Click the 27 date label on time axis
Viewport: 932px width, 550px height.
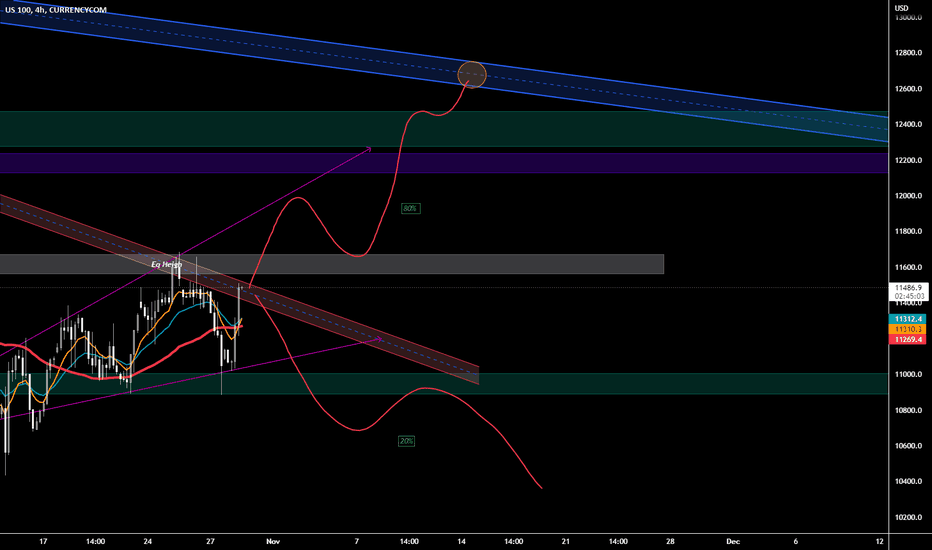210,541
